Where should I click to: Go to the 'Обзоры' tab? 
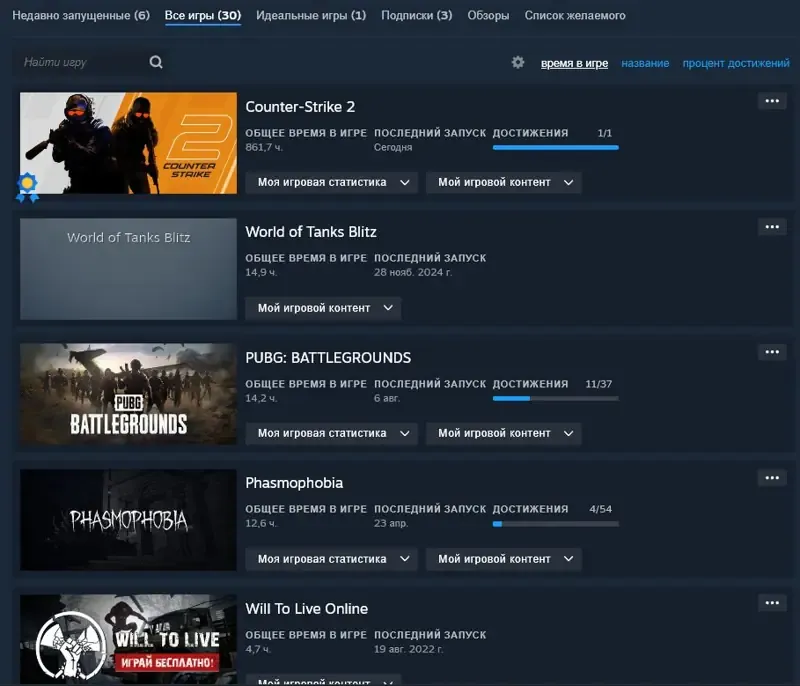(x=488, y=15)
